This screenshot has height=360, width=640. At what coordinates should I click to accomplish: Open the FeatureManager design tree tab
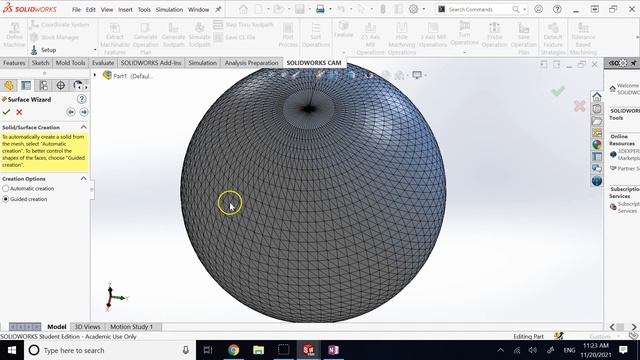[9, 85]
